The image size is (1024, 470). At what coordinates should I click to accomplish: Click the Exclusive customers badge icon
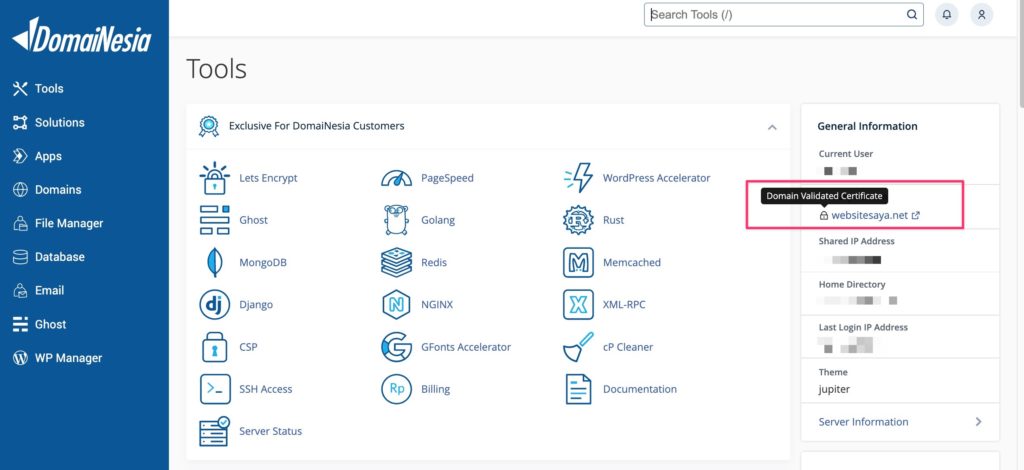[x=208, y=126]
